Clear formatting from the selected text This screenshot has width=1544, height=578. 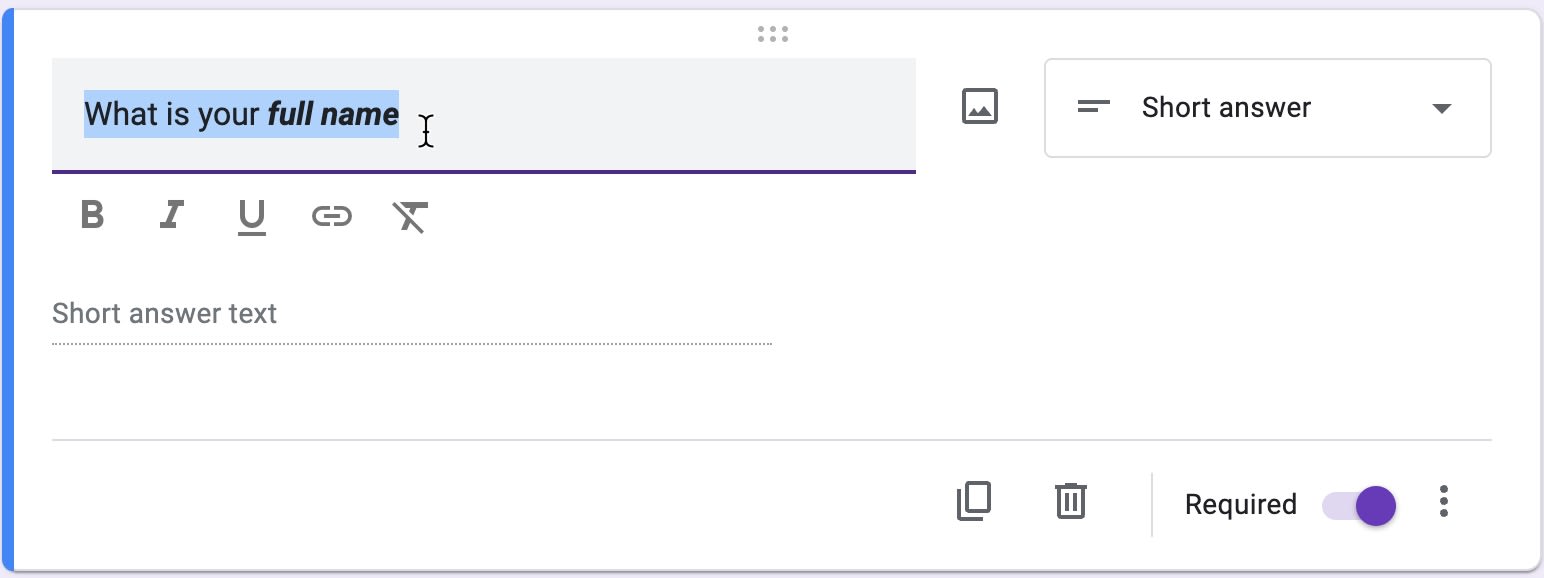pyautogui.click(x=410, y=216)
